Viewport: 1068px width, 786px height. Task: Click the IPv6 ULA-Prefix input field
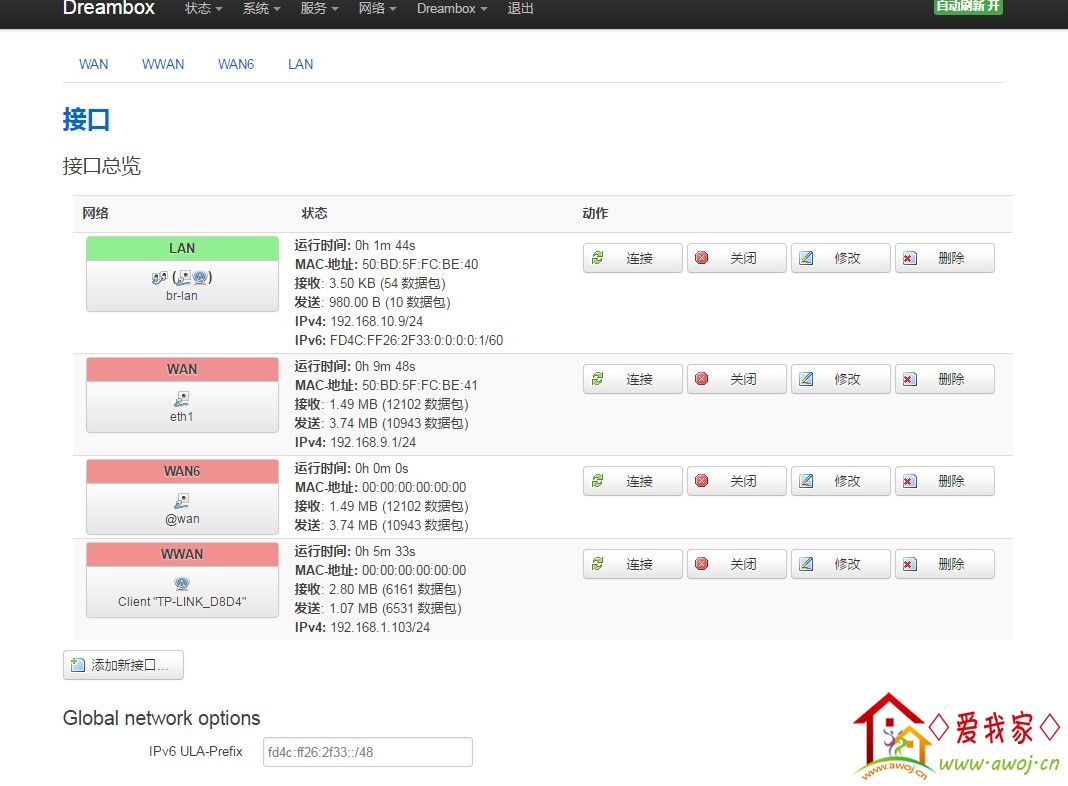pos(367,752)
